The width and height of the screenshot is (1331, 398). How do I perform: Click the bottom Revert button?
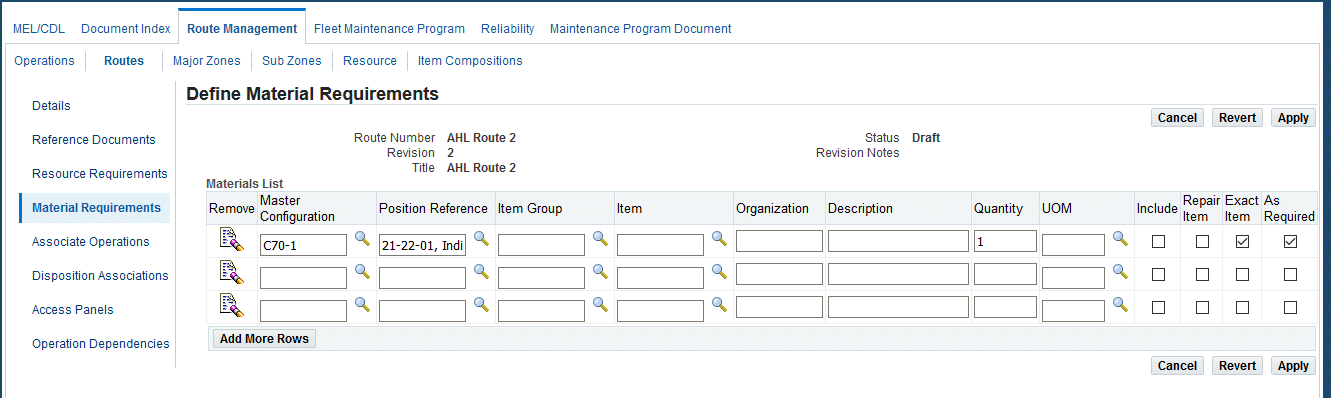pyautogui.click(x=1237, y=366)
